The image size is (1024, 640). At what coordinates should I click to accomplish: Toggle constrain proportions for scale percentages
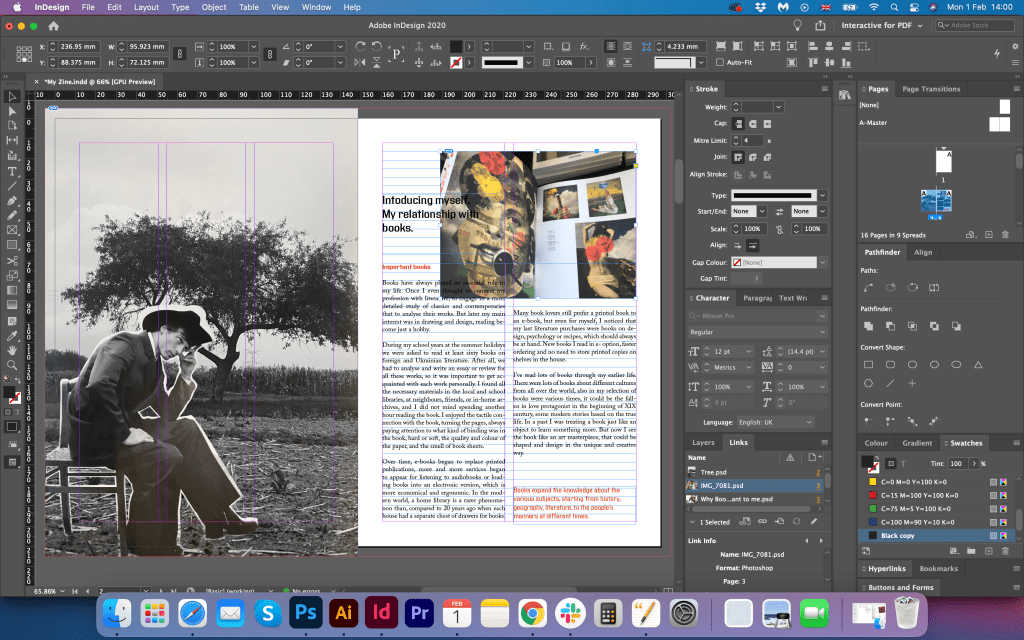(272, 54)
